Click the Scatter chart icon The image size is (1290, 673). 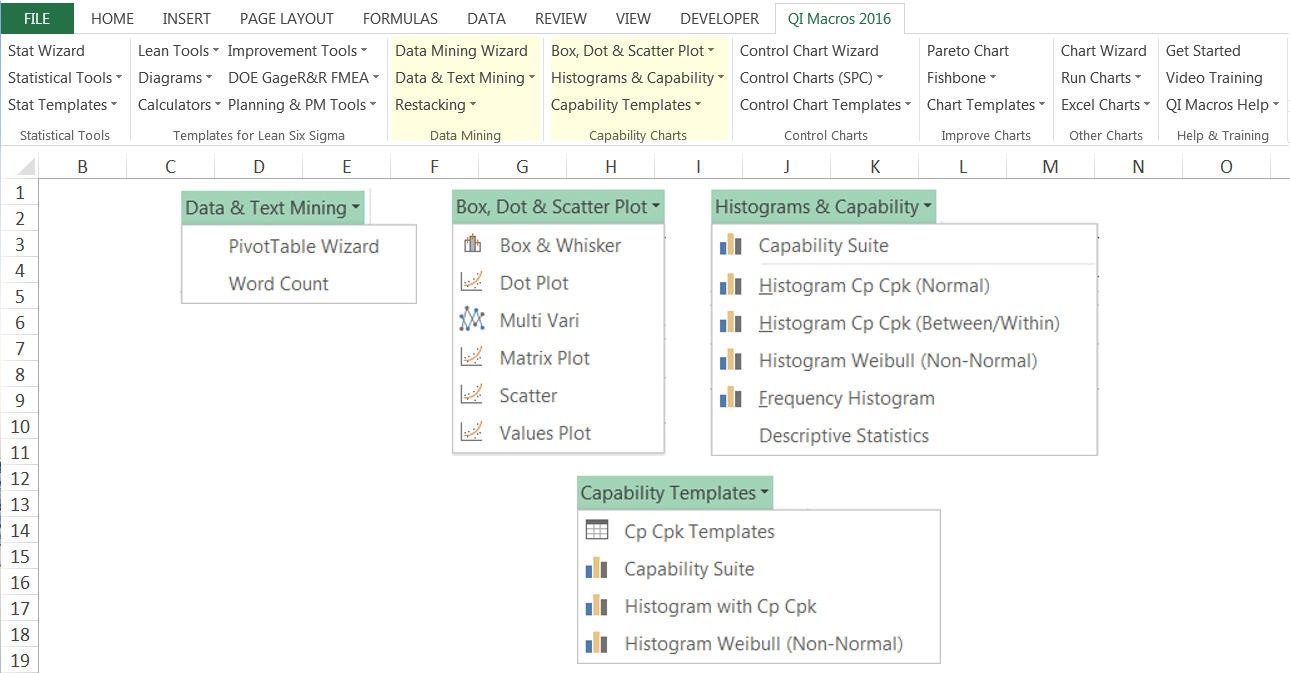472,395
